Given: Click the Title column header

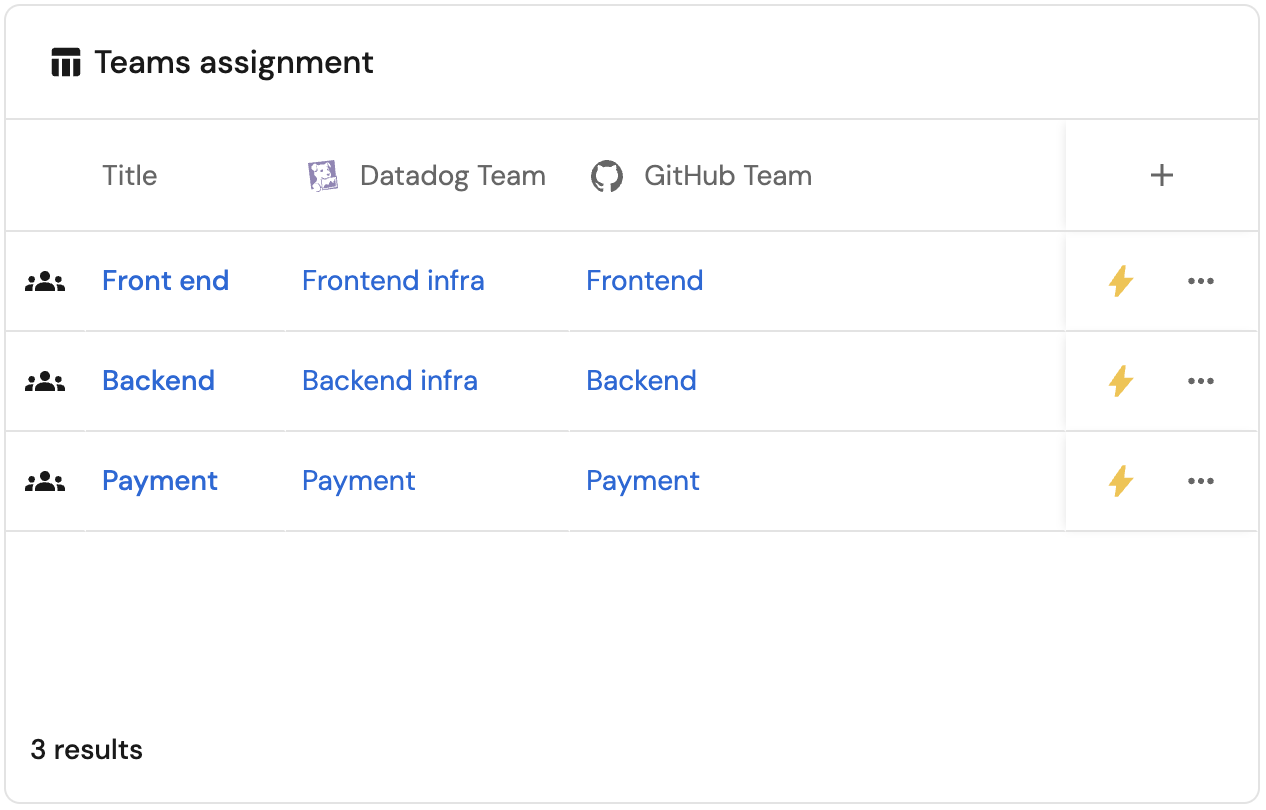Looking at the screenshot, I should pyautogui.click(x=130, y=176).
